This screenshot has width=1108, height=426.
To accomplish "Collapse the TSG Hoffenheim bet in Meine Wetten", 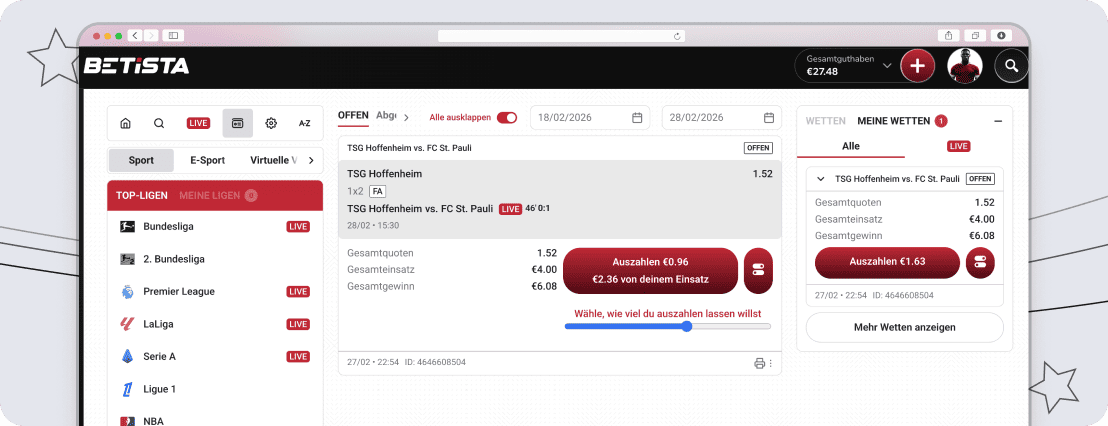I will click(821, 179).
